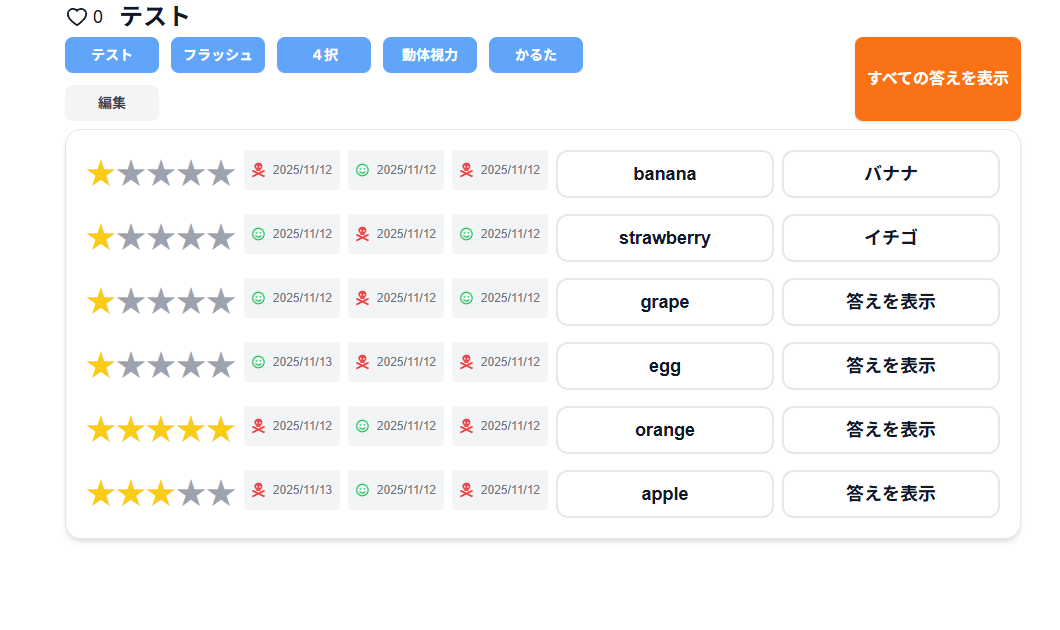Reveal the answer for orange

pyautogui.click(x=891, y=430)
